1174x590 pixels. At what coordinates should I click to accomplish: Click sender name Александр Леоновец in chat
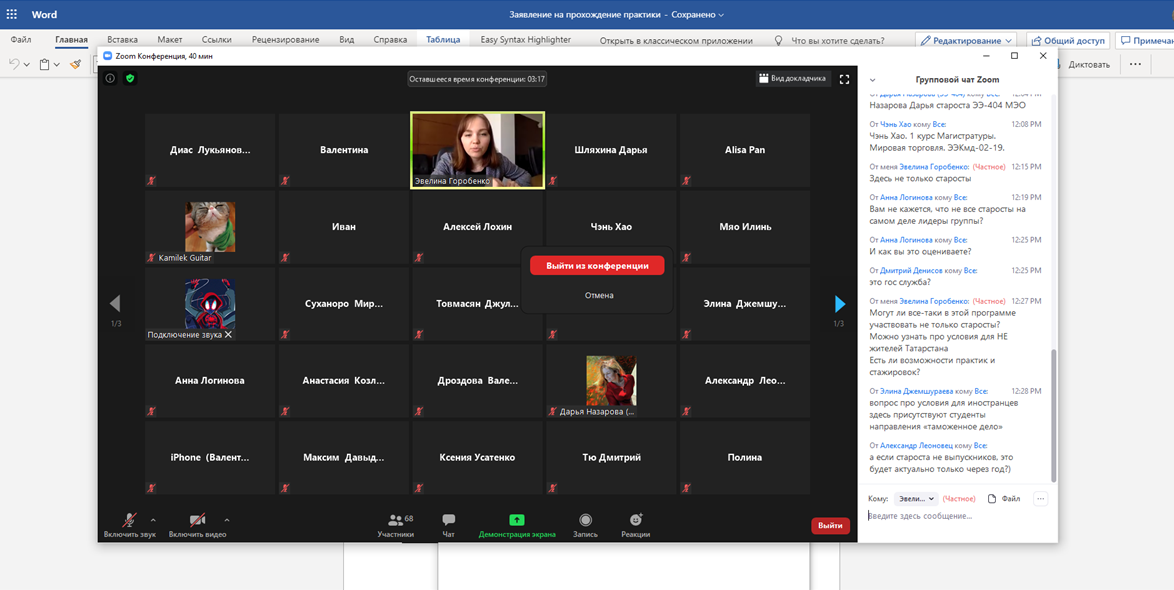tap(916, 445)
